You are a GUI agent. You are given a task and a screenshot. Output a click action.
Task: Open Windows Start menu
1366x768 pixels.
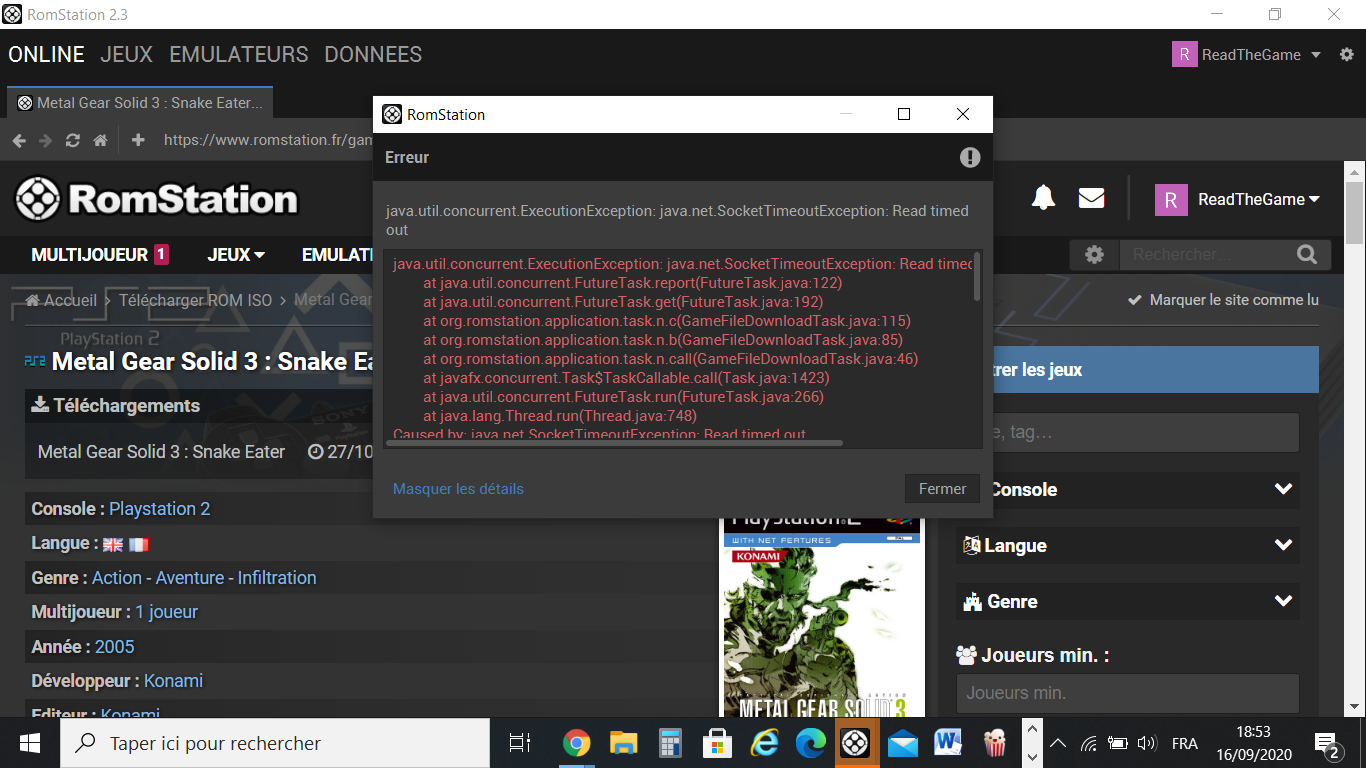(29, 743)
